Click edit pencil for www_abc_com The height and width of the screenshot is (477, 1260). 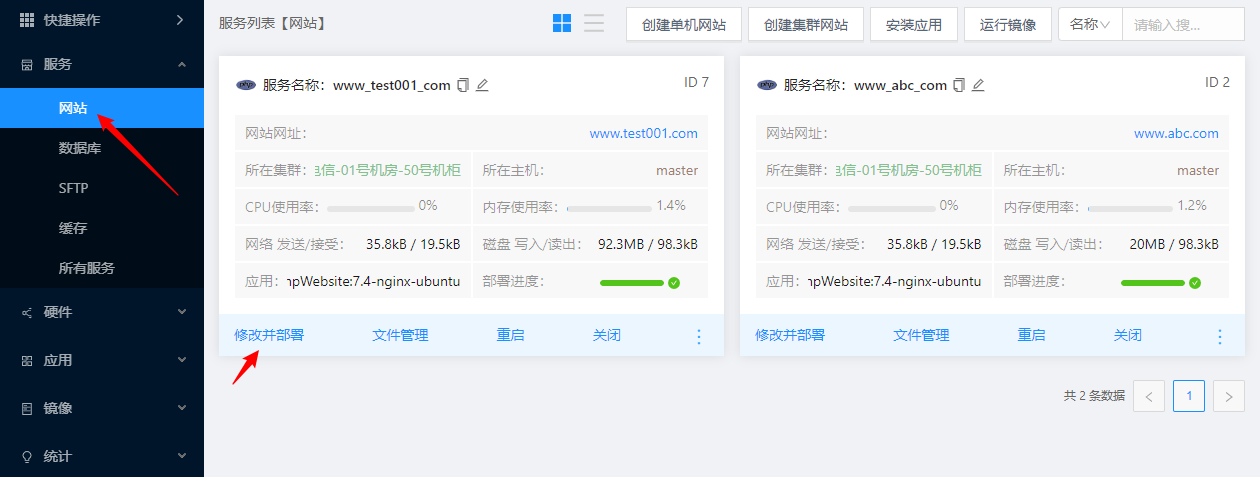click(978, 85)
